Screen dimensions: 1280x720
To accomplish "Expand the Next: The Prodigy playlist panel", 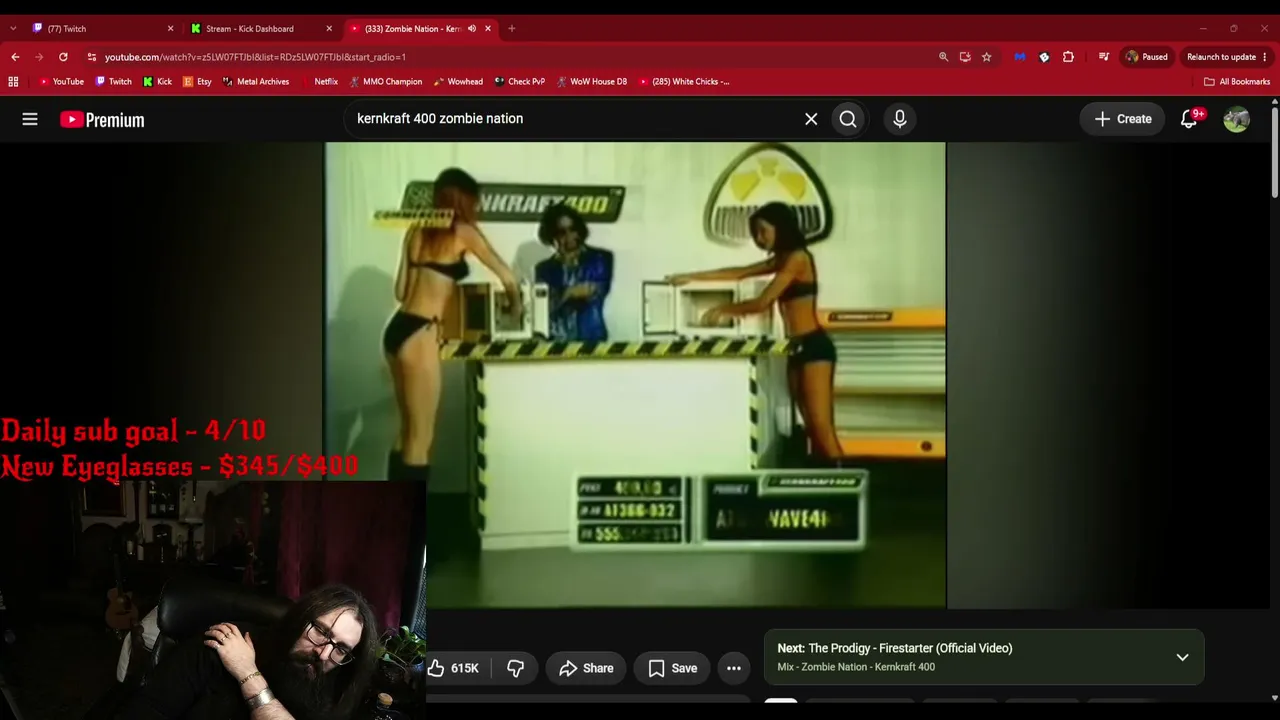I will click(1182, 657).
